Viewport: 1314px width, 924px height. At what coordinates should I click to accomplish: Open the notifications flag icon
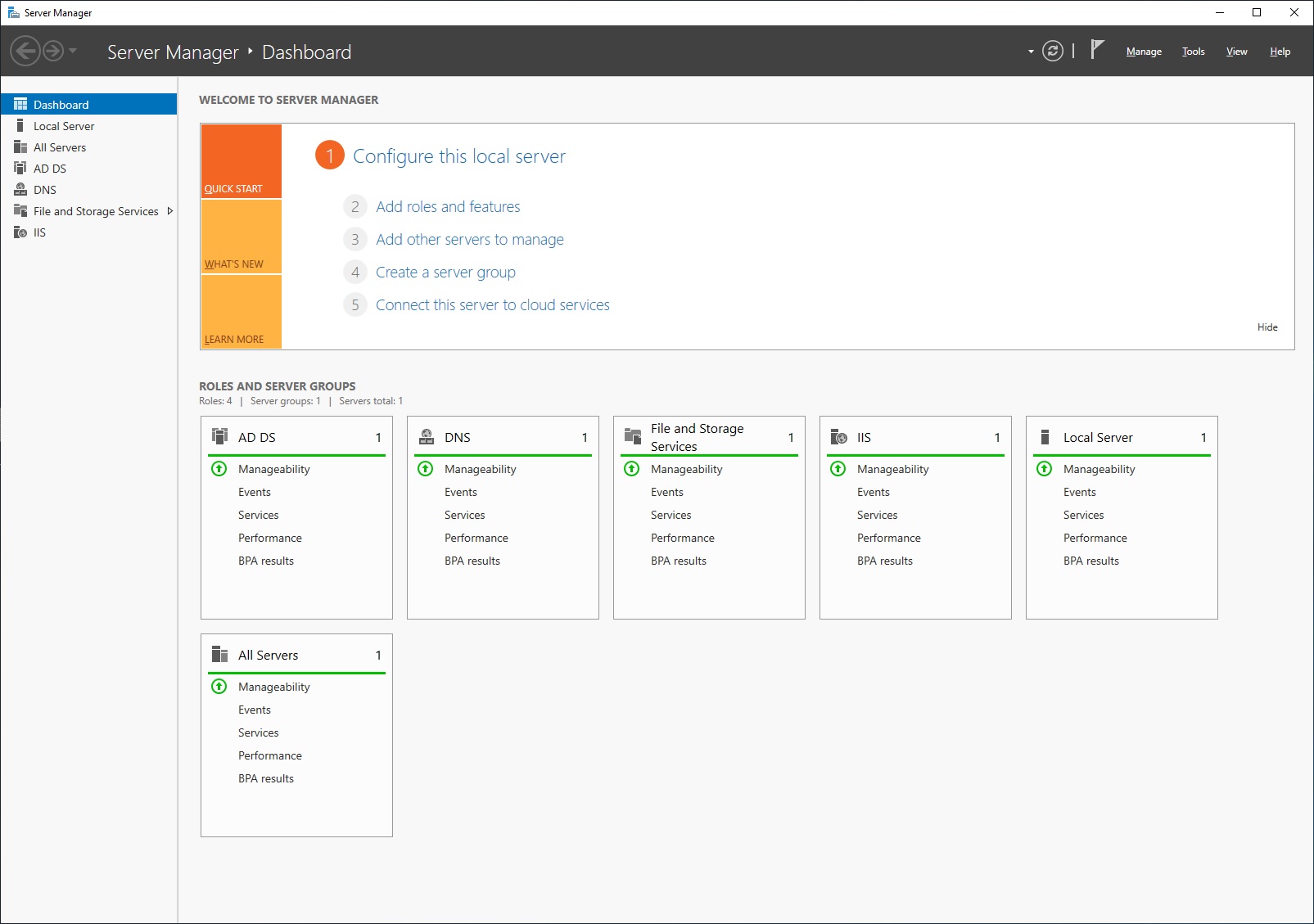point(1097,51)
